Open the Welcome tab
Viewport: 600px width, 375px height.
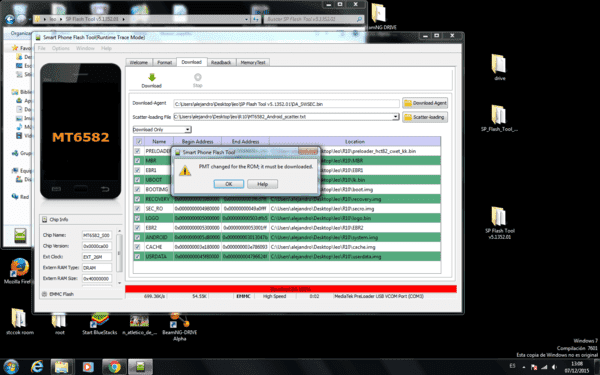point(139,62)
